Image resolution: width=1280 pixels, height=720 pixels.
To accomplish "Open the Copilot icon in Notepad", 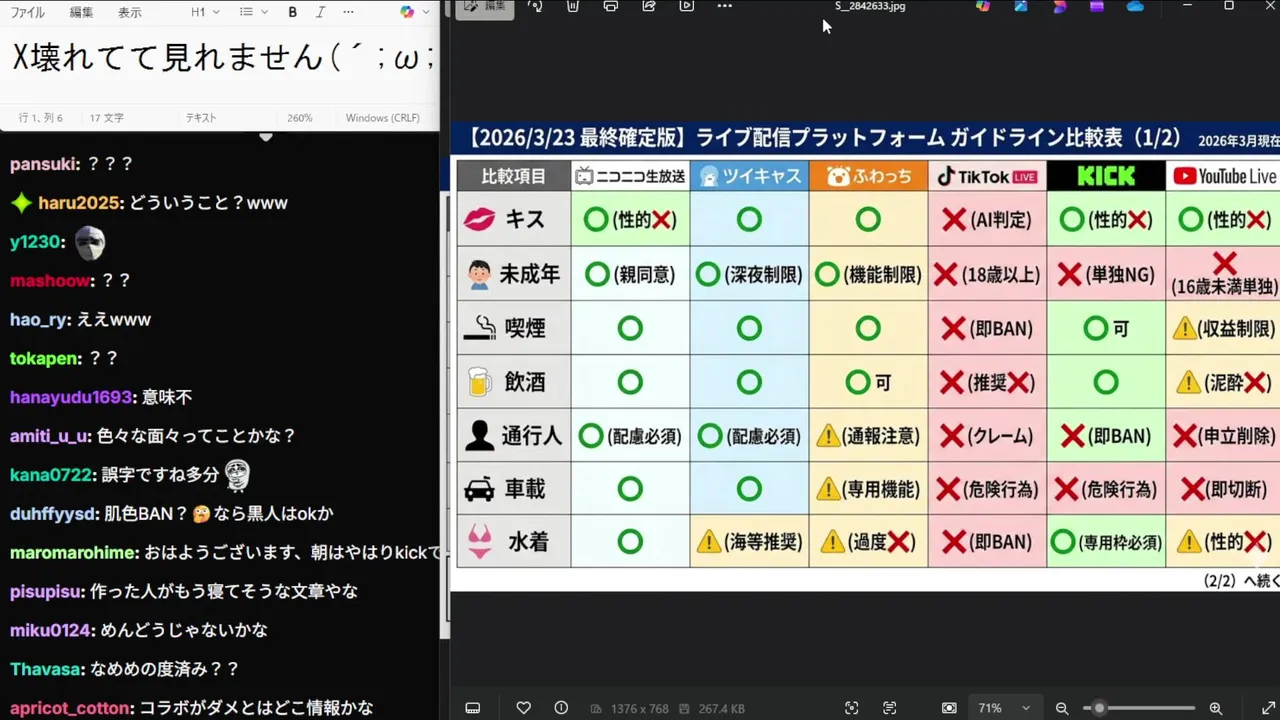I will (407, 12).
